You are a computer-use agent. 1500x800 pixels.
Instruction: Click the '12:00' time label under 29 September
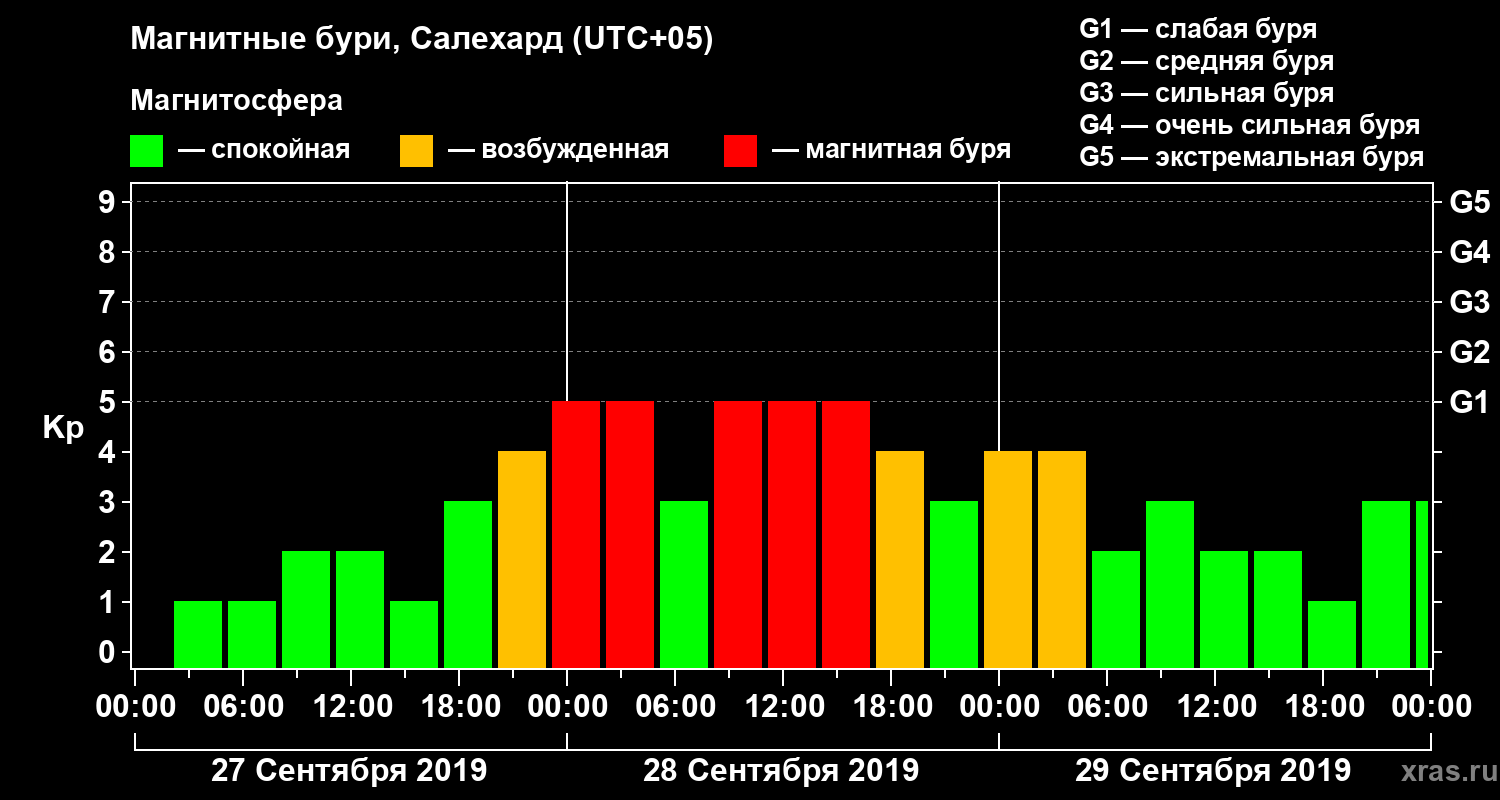click(1215, 706)
